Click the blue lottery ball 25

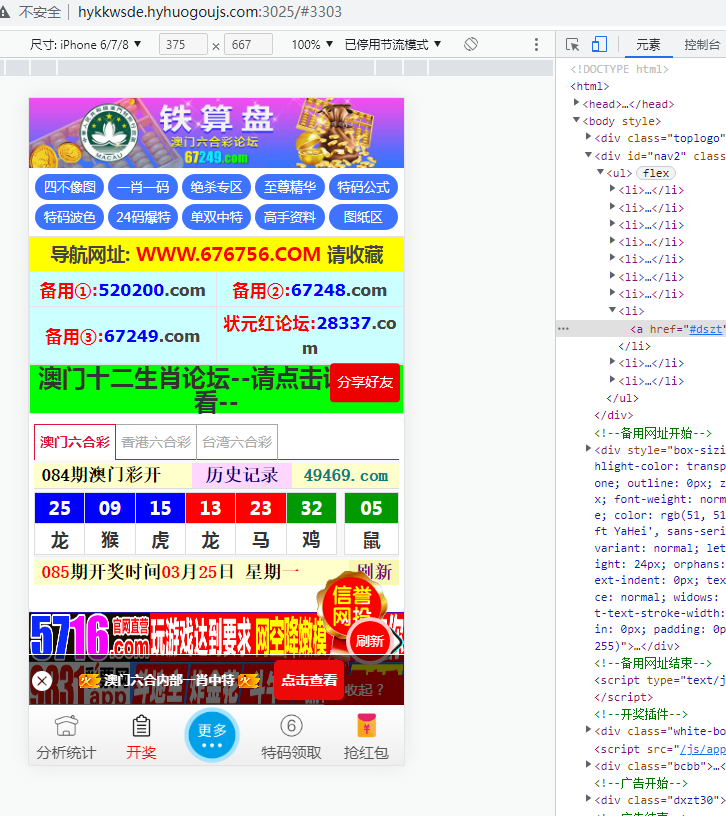tap(59, 508)
